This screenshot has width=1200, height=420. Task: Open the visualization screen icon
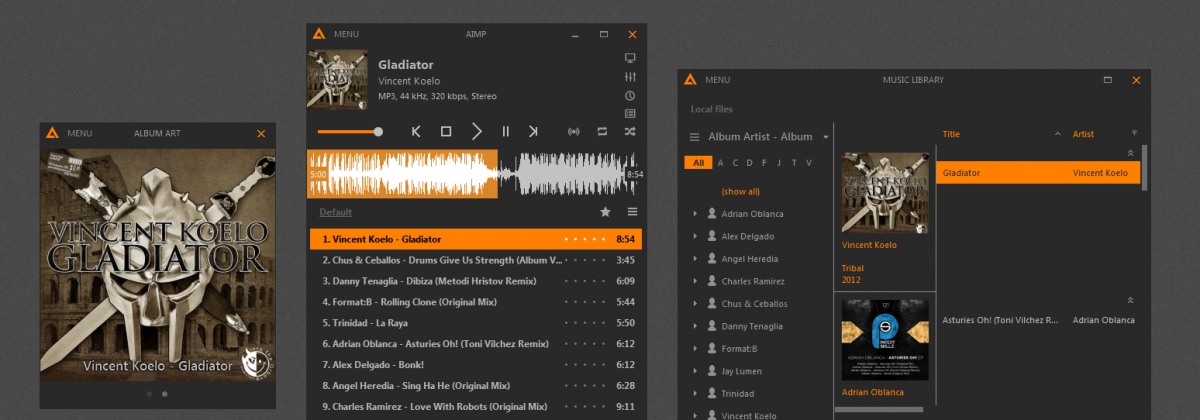pyautogui.click(x=630, y=59)
